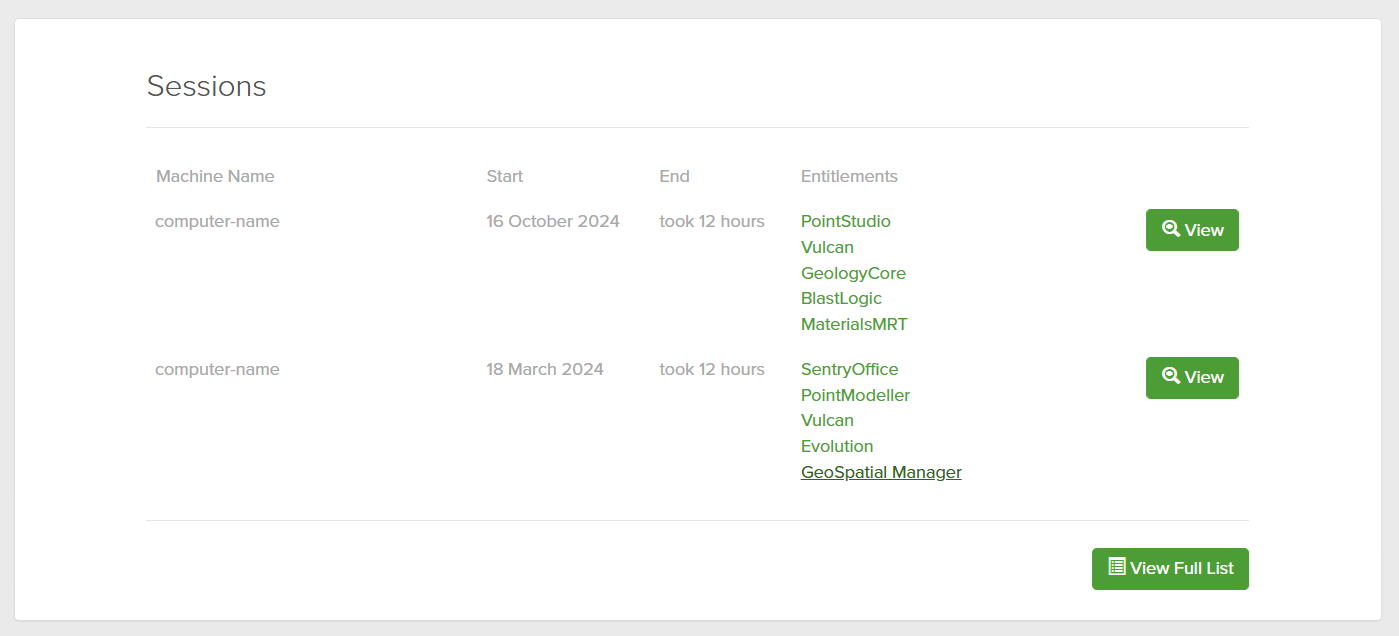The height and width of the screenshot is (636, 1399).
Task: View the 18 March 2024 session
Action: click(x=1192, y=377)
